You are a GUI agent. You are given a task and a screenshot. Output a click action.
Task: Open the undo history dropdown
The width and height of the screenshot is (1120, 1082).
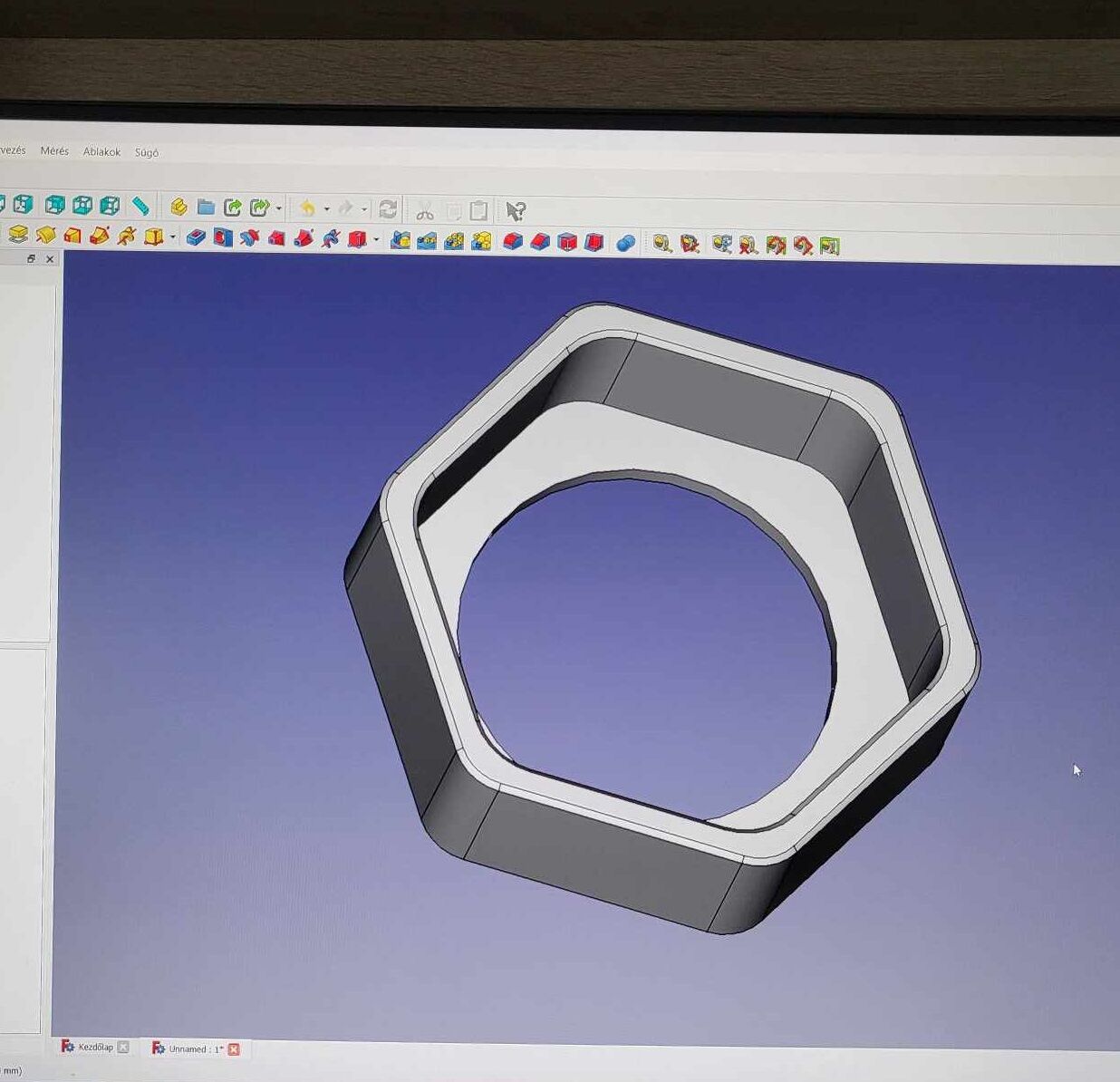pyautogui.click(x=326, y=209)
